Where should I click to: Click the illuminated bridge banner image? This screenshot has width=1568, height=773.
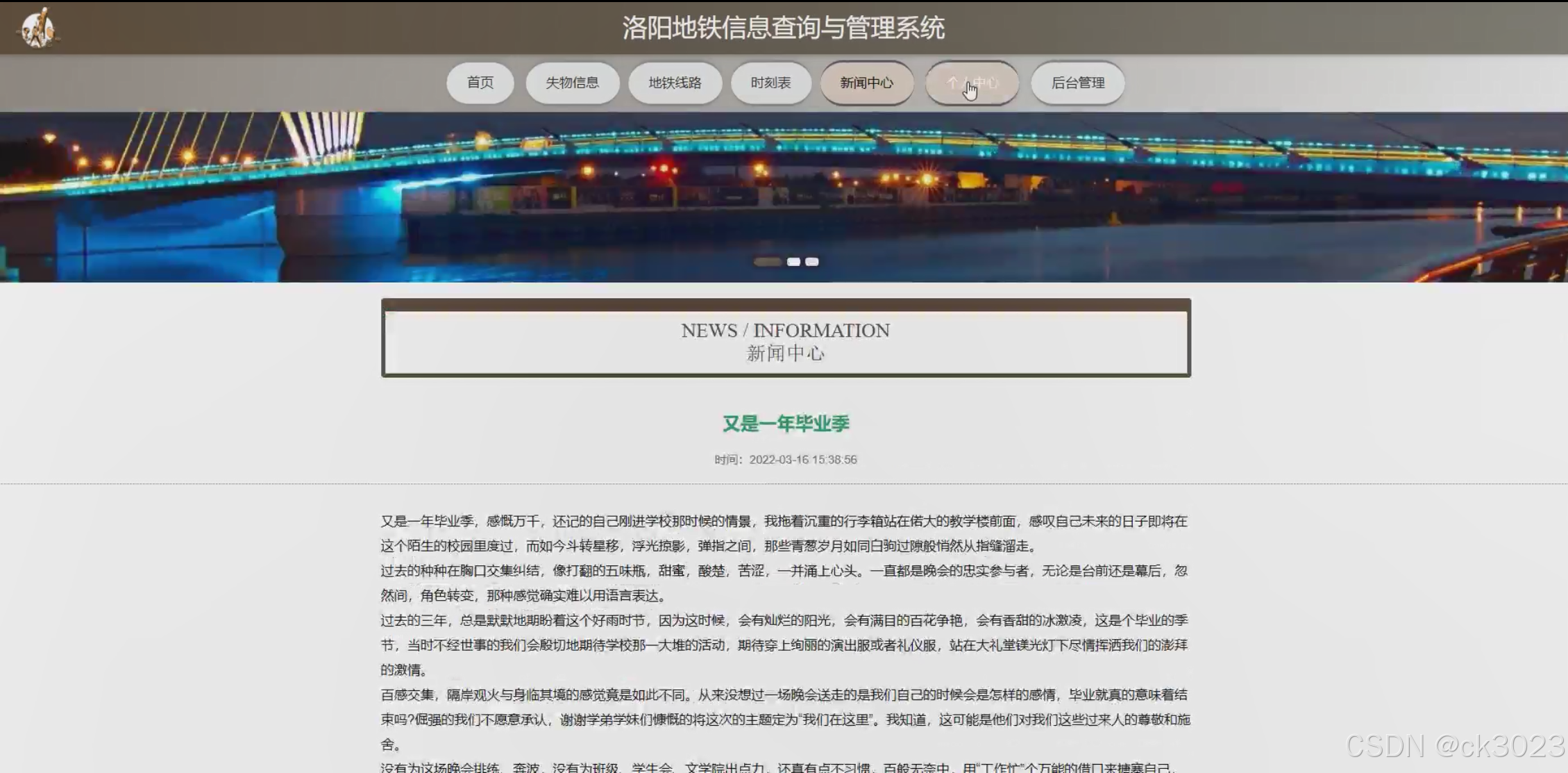(x=784, y=188)
